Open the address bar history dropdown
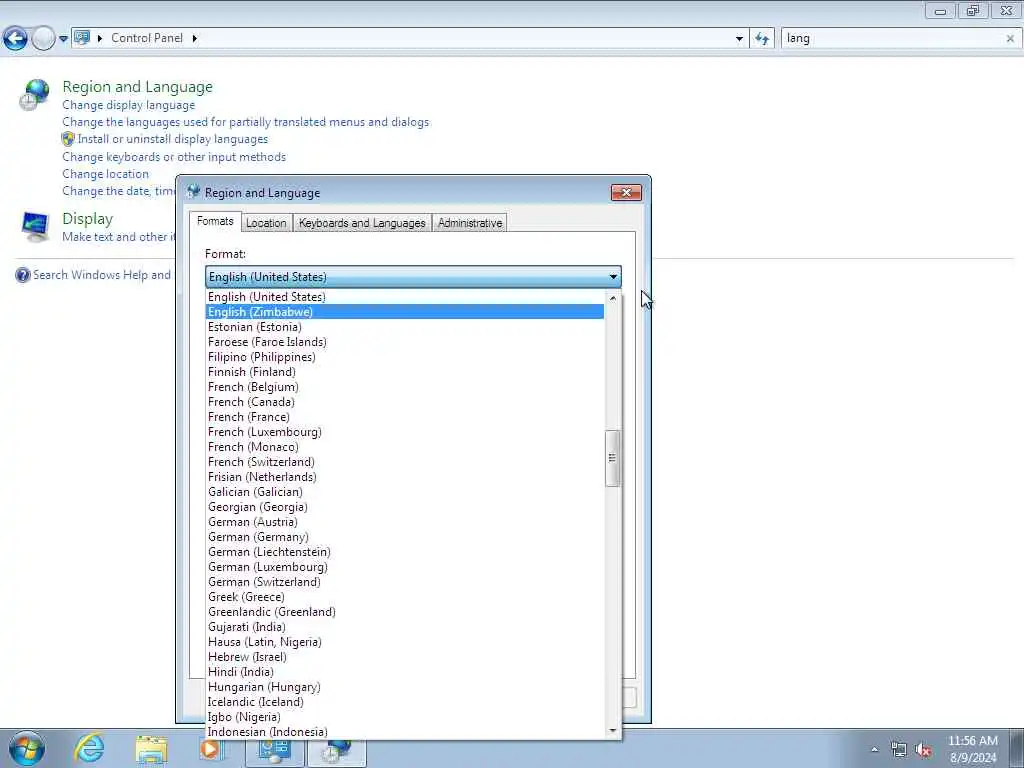This screenshot has width=1024, height=768. point(739,39)
